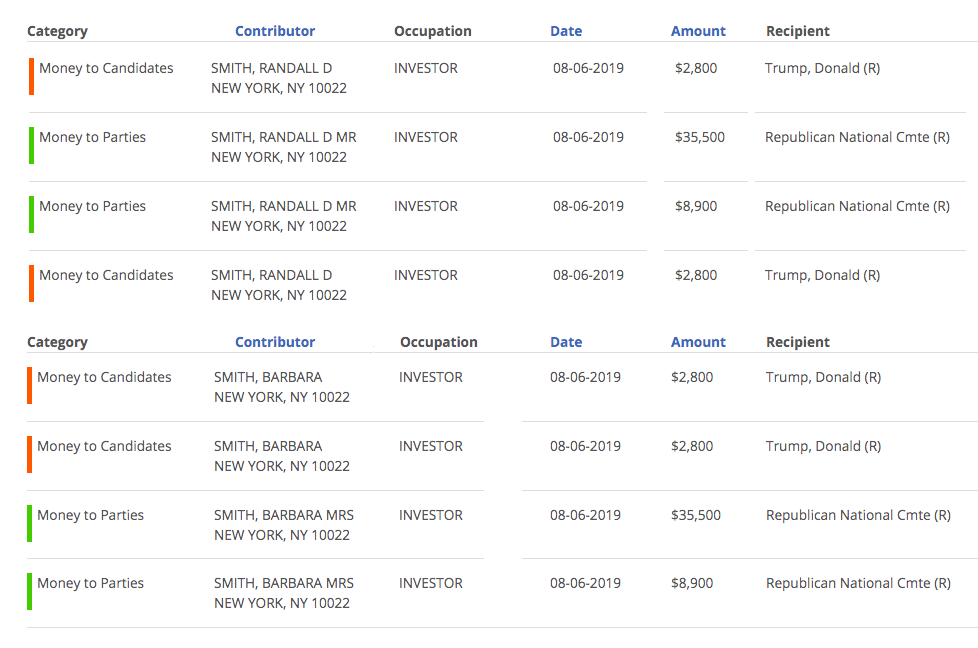
Task: Select the $8,900 amount in Barbara Smith's row
Action: (692, 583)
